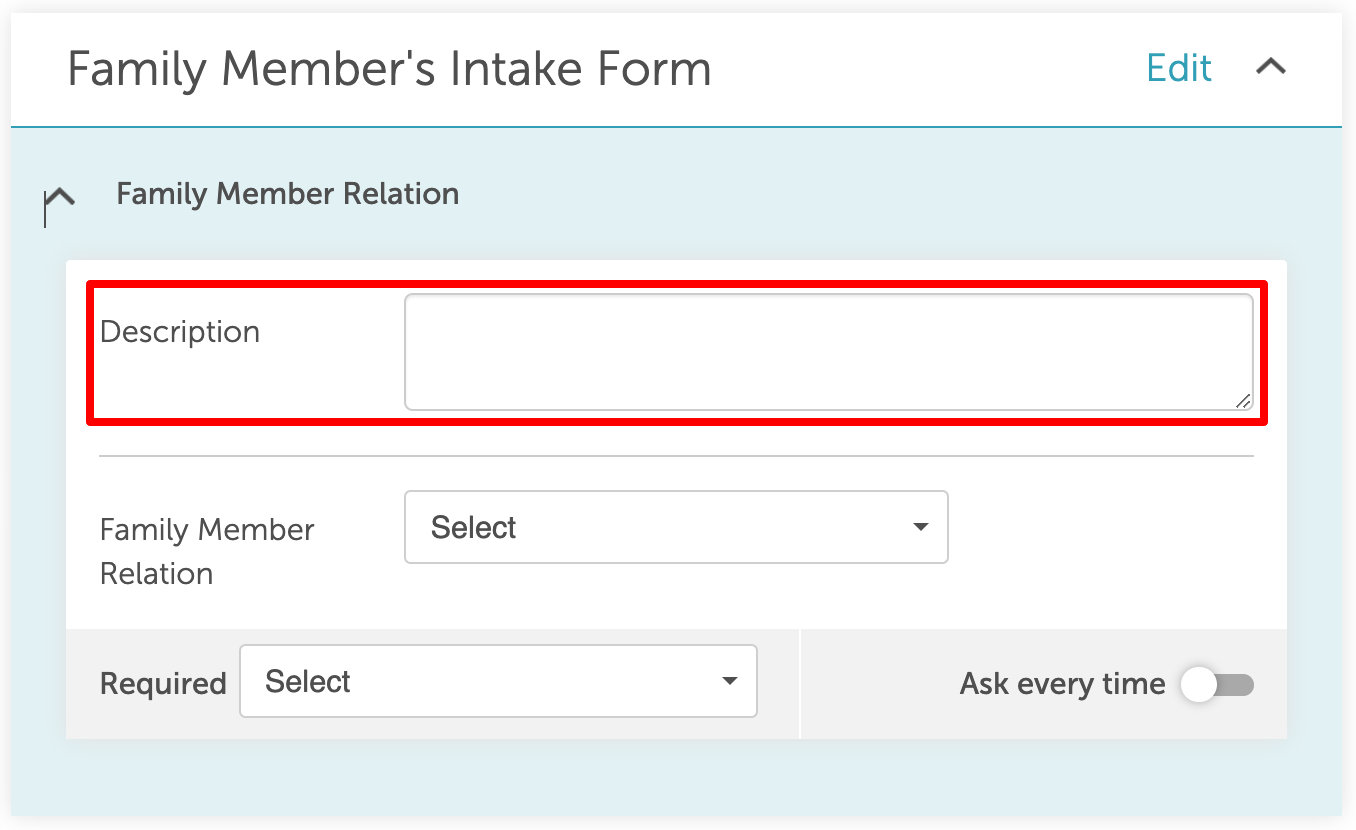
Task: Enable the Ask every time switch
Action: click(x=1216, y=685)
